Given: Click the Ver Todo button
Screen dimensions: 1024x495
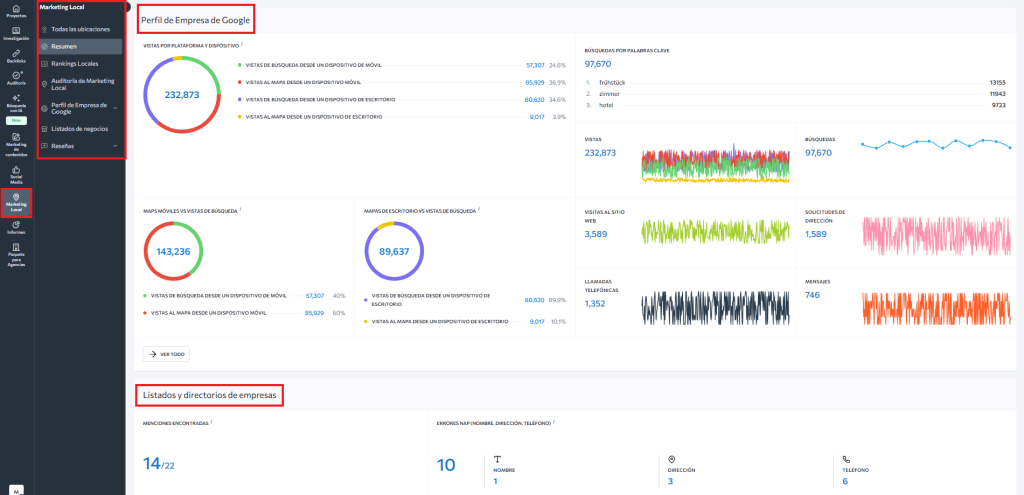Looking at the screenshot, I should coord(166,354).
